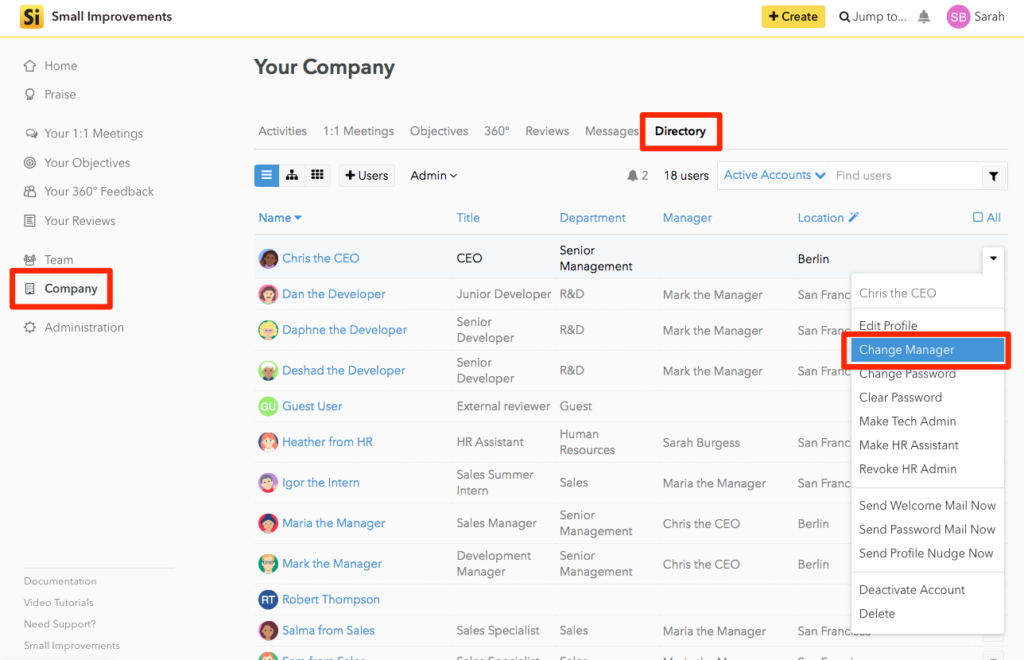The image size is (1024, 660).
Task: Open Maria the Manager profile link
Action: coord(333,523)
